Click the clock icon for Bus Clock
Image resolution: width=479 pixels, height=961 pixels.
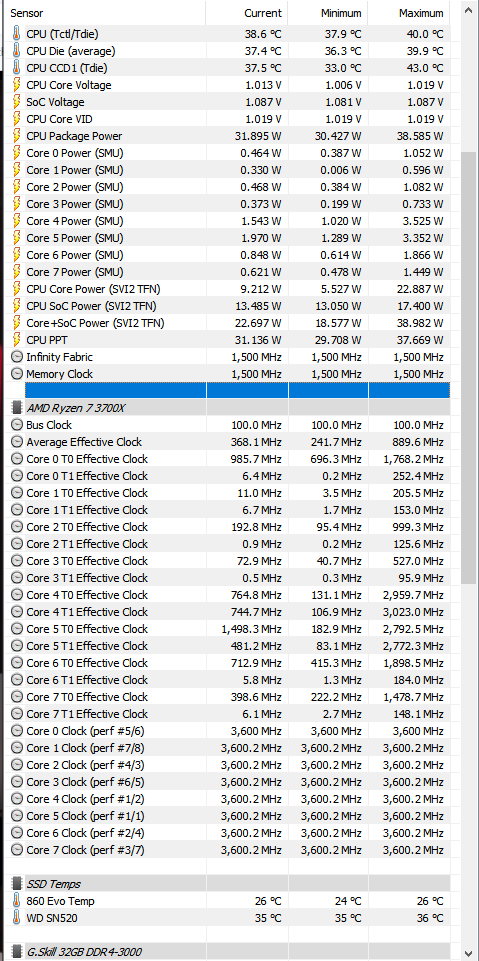pyautogui.click(x=17, y=425)
